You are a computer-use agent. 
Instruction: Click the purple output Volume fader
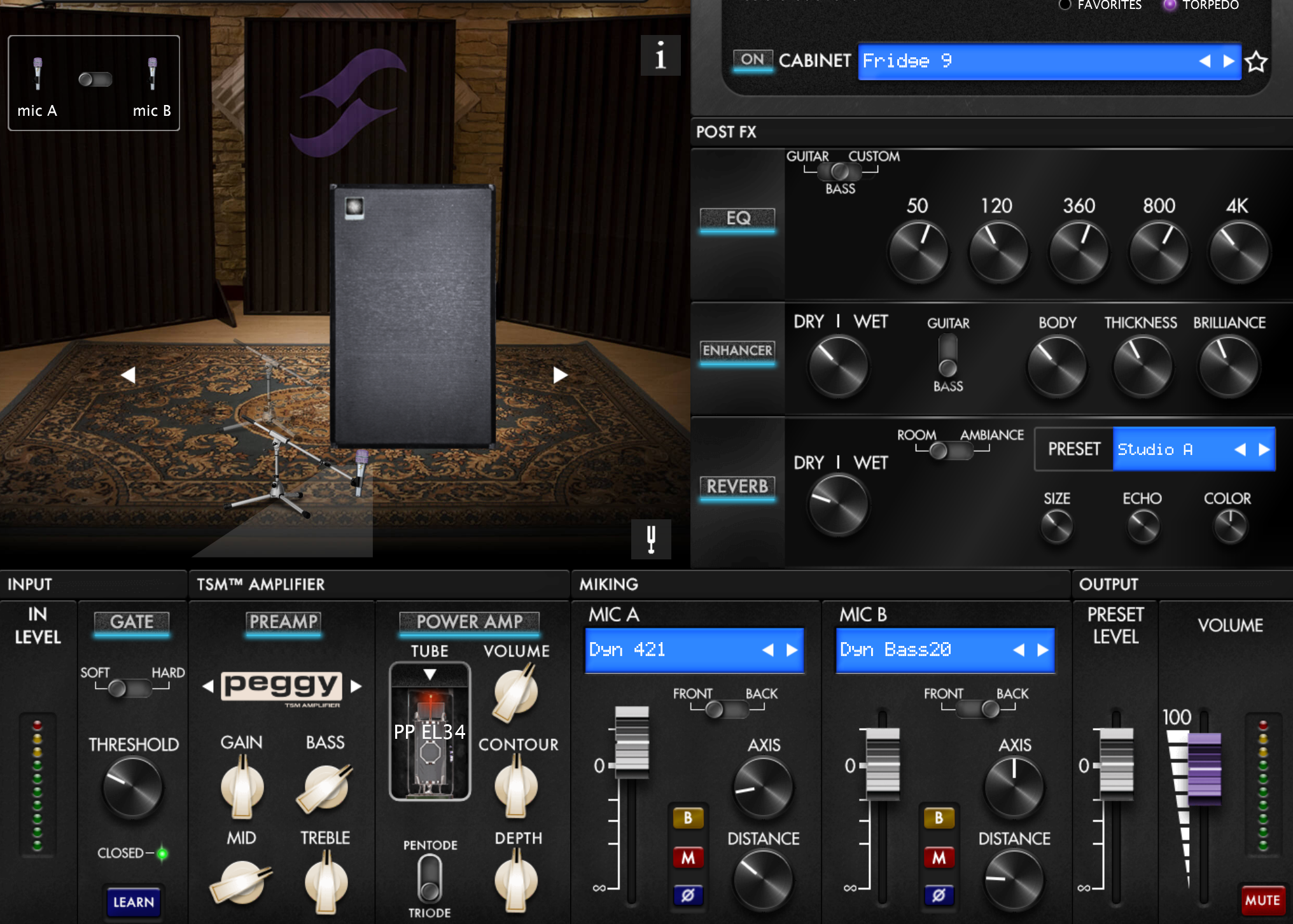[x=1204, y=768]
